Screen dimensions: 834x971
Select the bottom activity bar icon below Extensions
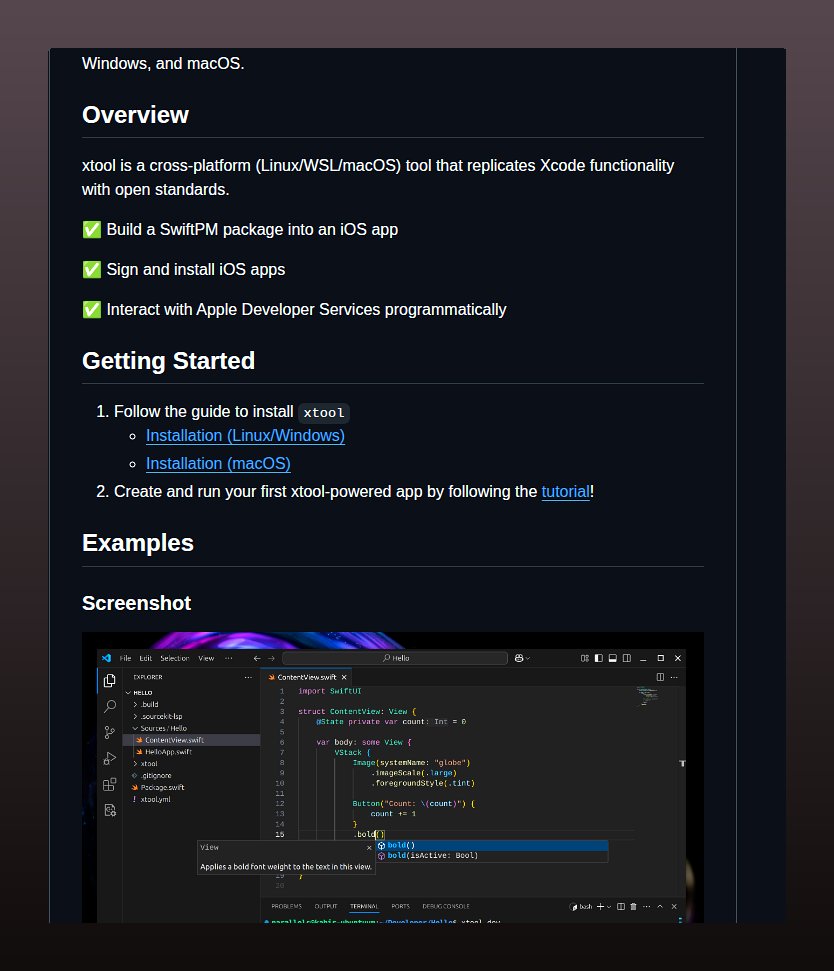click(x=110, y=810)
